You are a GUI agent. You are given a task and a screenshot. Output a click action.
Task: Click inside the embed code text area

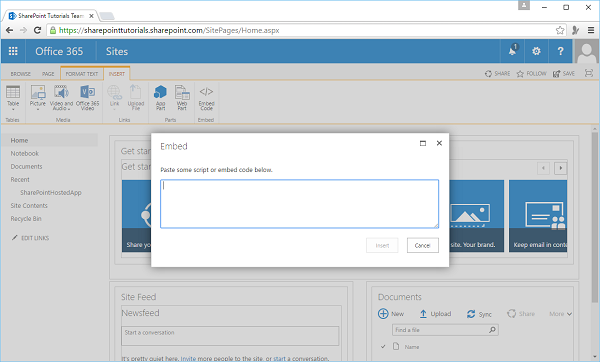(x=299, y=204)
